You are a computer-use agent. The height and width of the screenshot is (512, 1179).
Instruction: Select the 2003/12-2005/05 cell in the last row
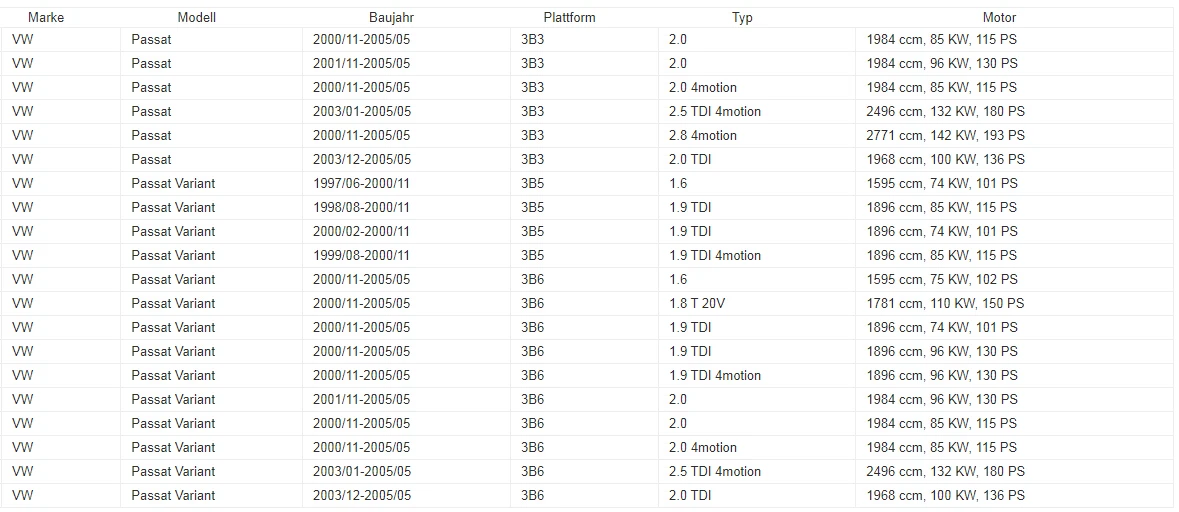tap(406, 495)
